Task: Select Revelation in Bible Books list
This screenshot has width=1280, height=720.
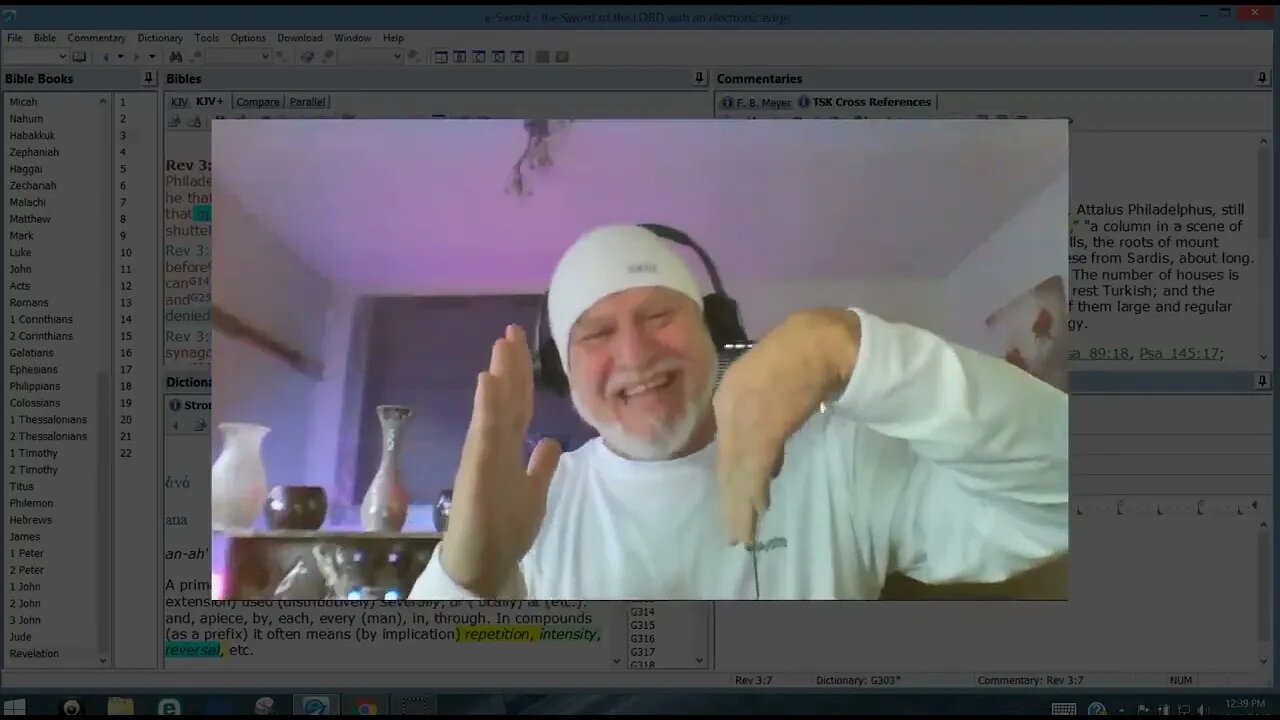Action: point(34,654)
